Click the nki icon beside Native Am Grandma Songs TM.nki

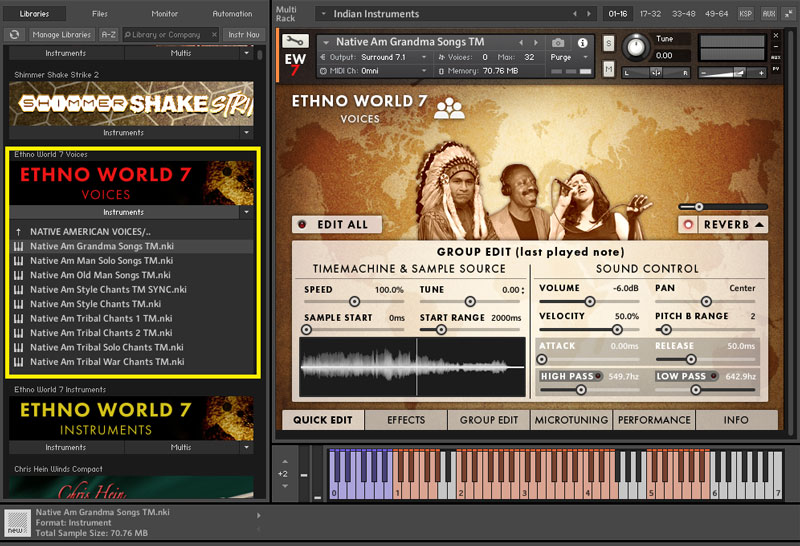pos(18,246)
